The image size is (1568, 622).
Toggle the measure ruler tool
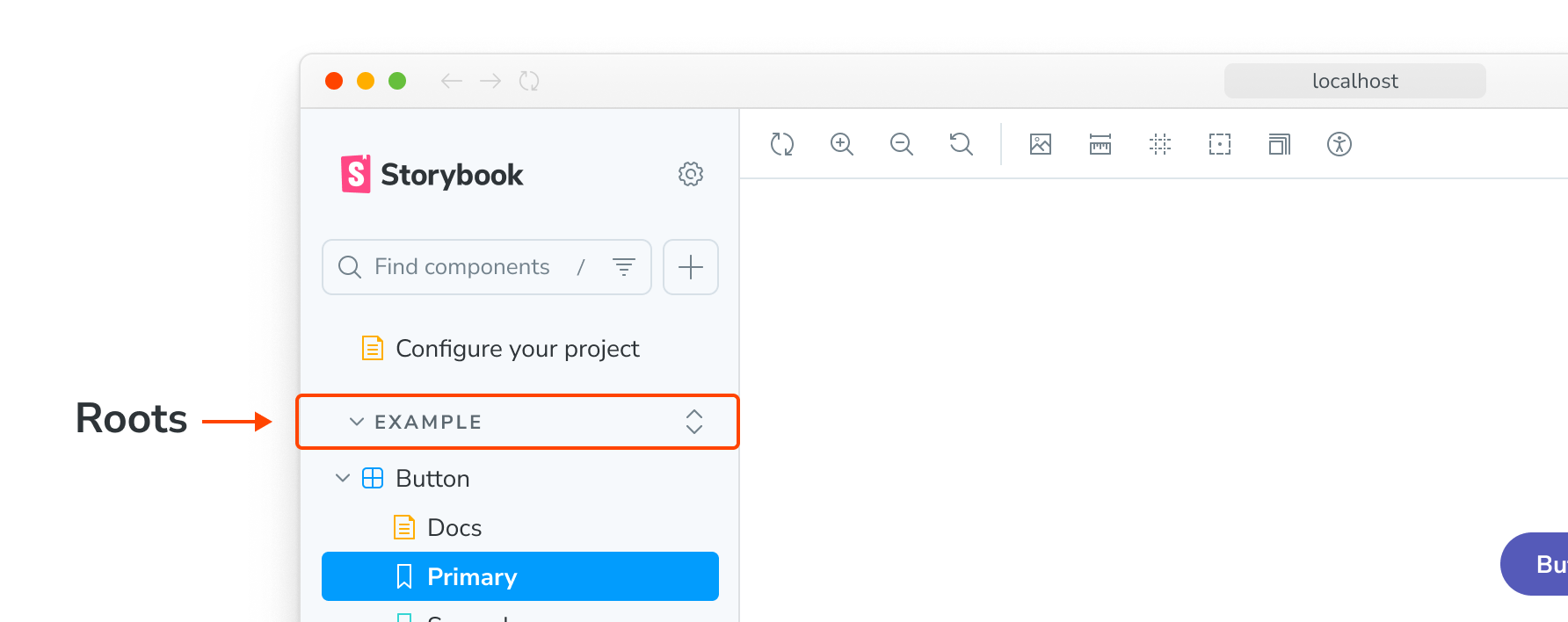click(x=1100, y=144)
